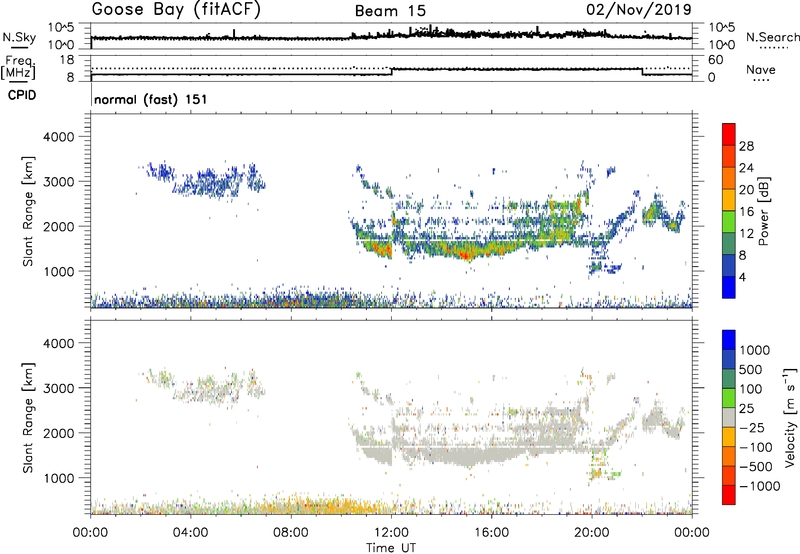The image size is (800, 554).
Task: Click the Slant Range label of power panel
Action: point(28,211)
